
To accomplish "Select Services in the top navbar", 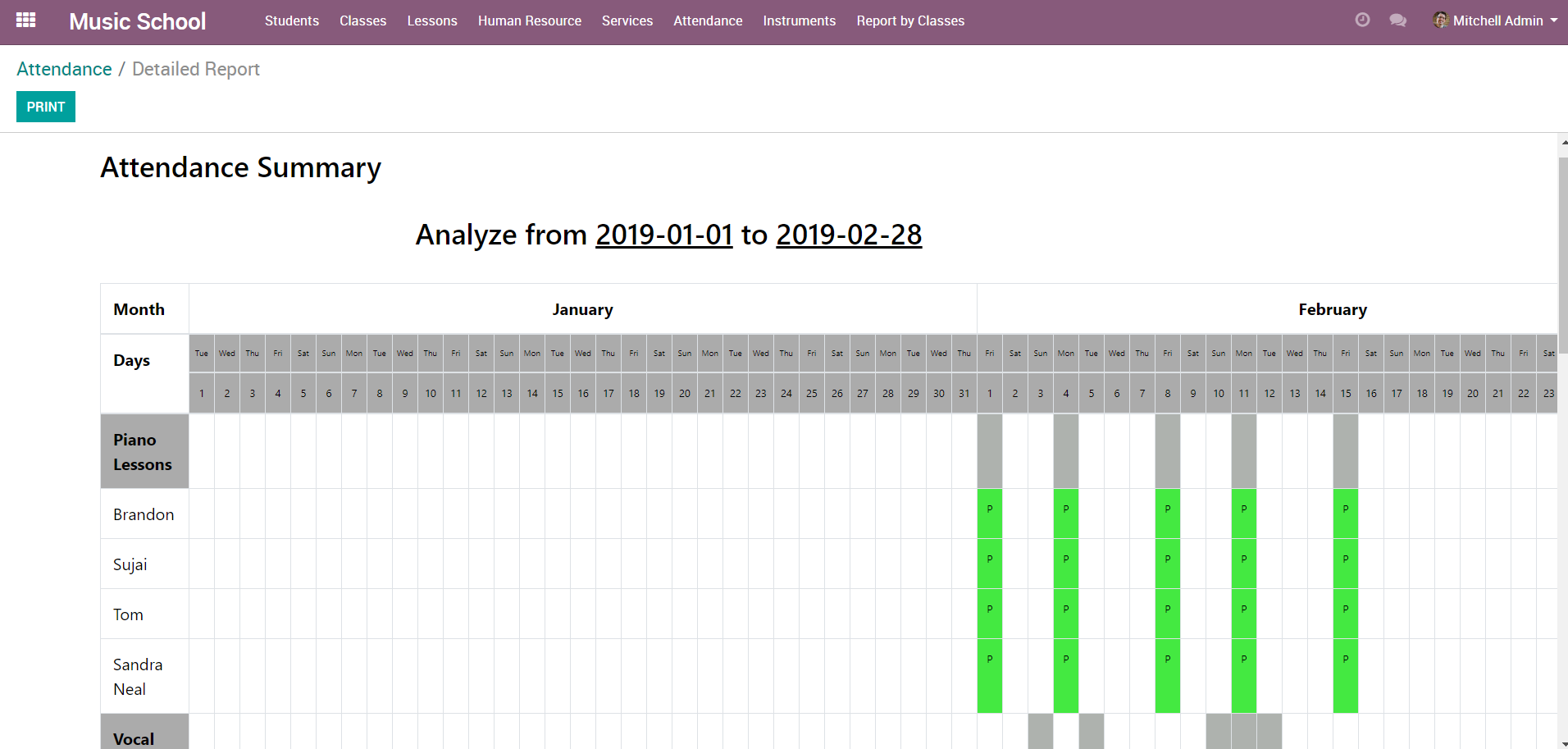I will point(627,21).
